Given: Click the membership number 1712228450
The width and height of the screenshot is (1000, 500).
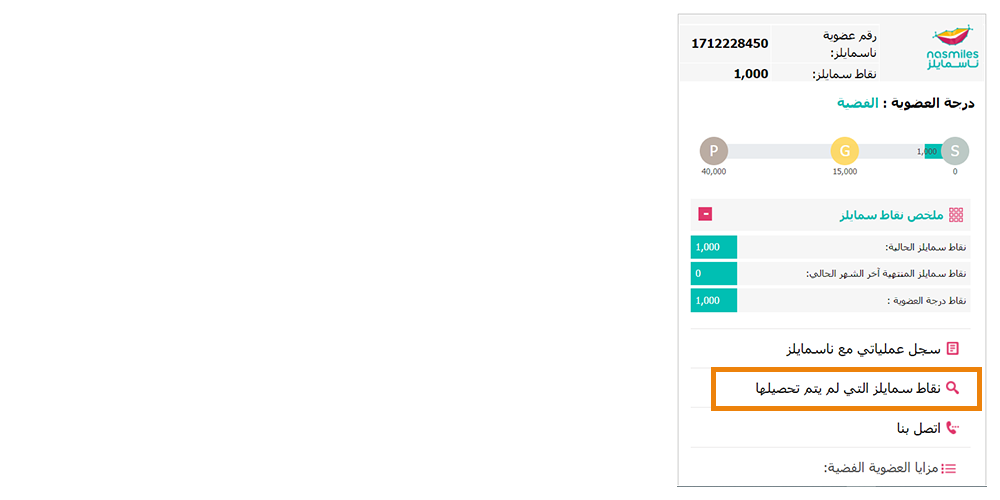Looking at the screenshot, I should [730, 43].
